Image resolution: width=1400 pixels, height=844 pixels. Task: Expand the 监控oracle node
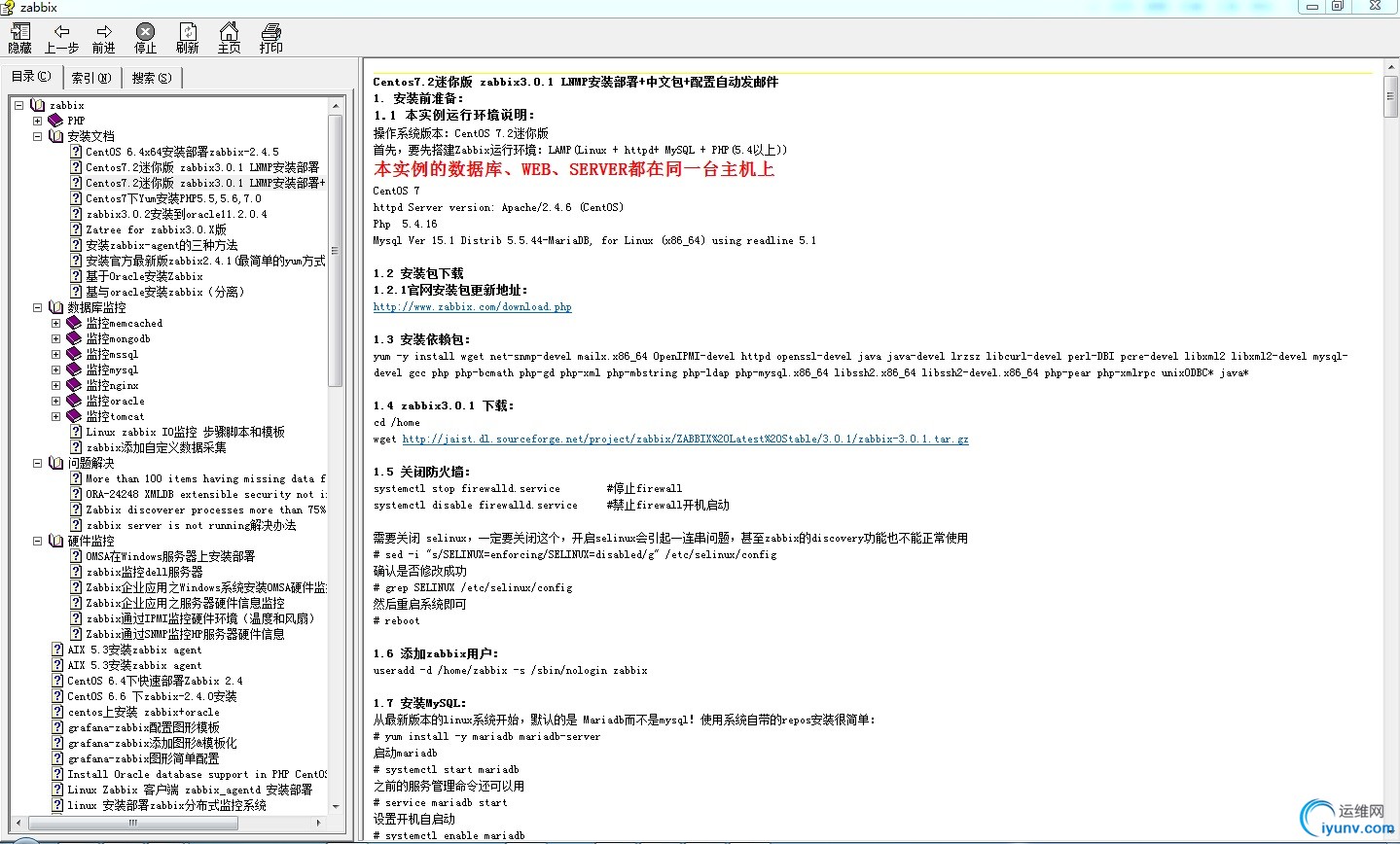55,401
